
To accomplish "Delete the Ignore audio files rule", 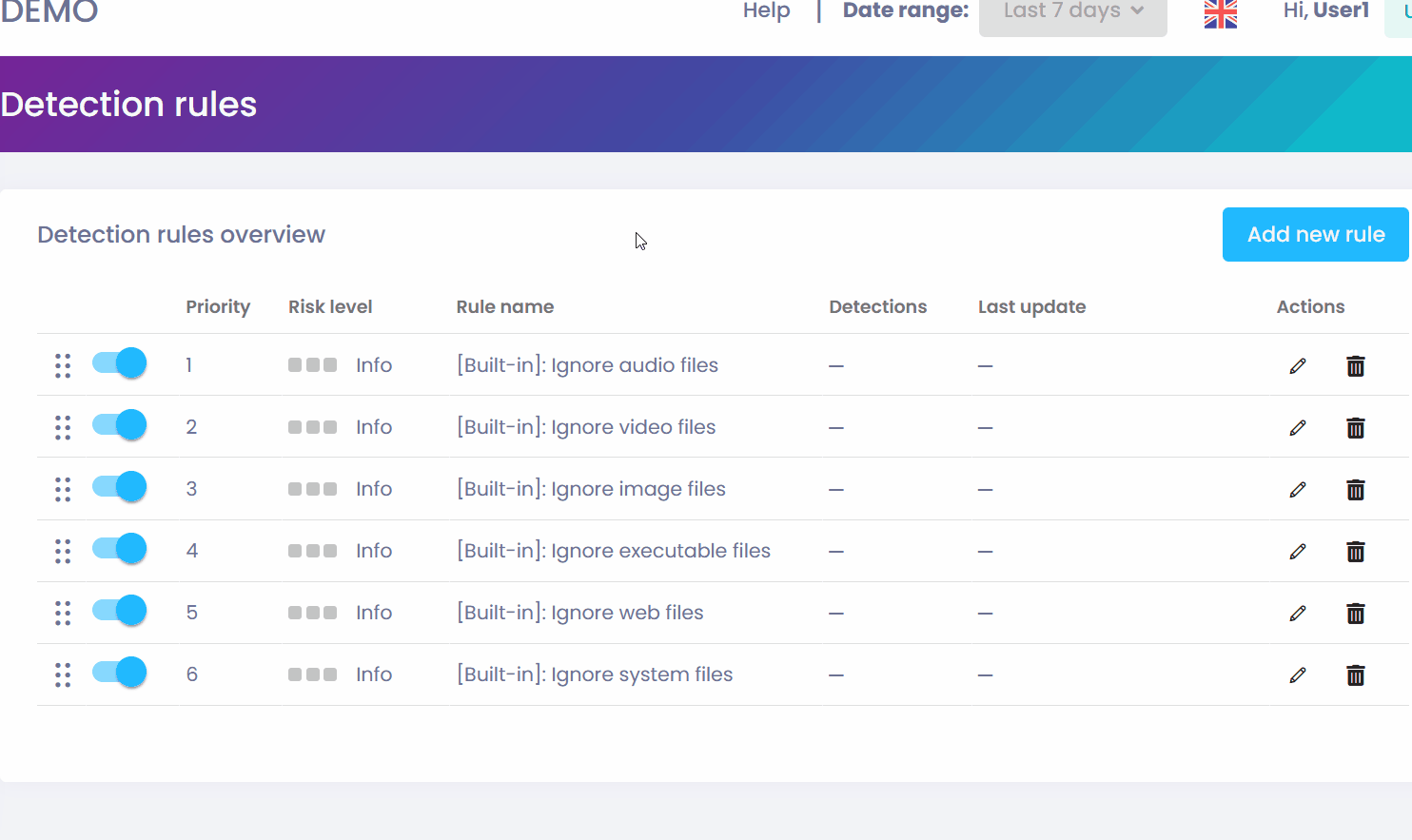I will click(1356, 365).
